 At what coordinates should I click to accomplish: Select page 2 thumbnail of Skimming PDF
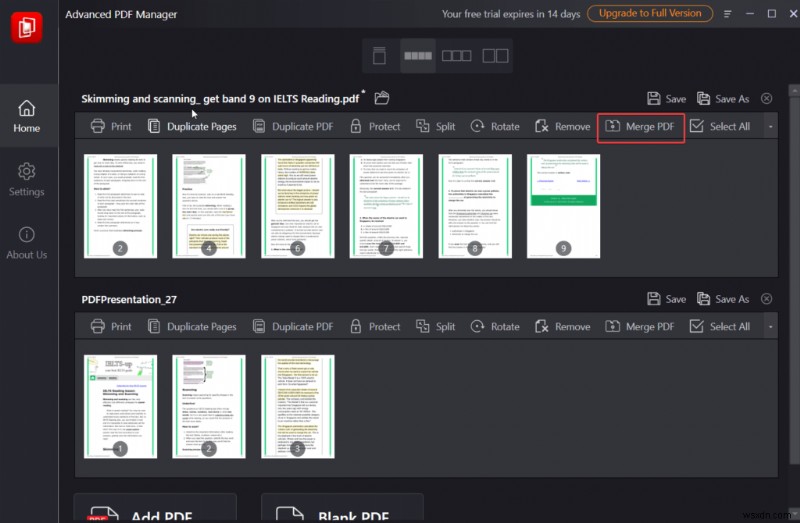120,206
